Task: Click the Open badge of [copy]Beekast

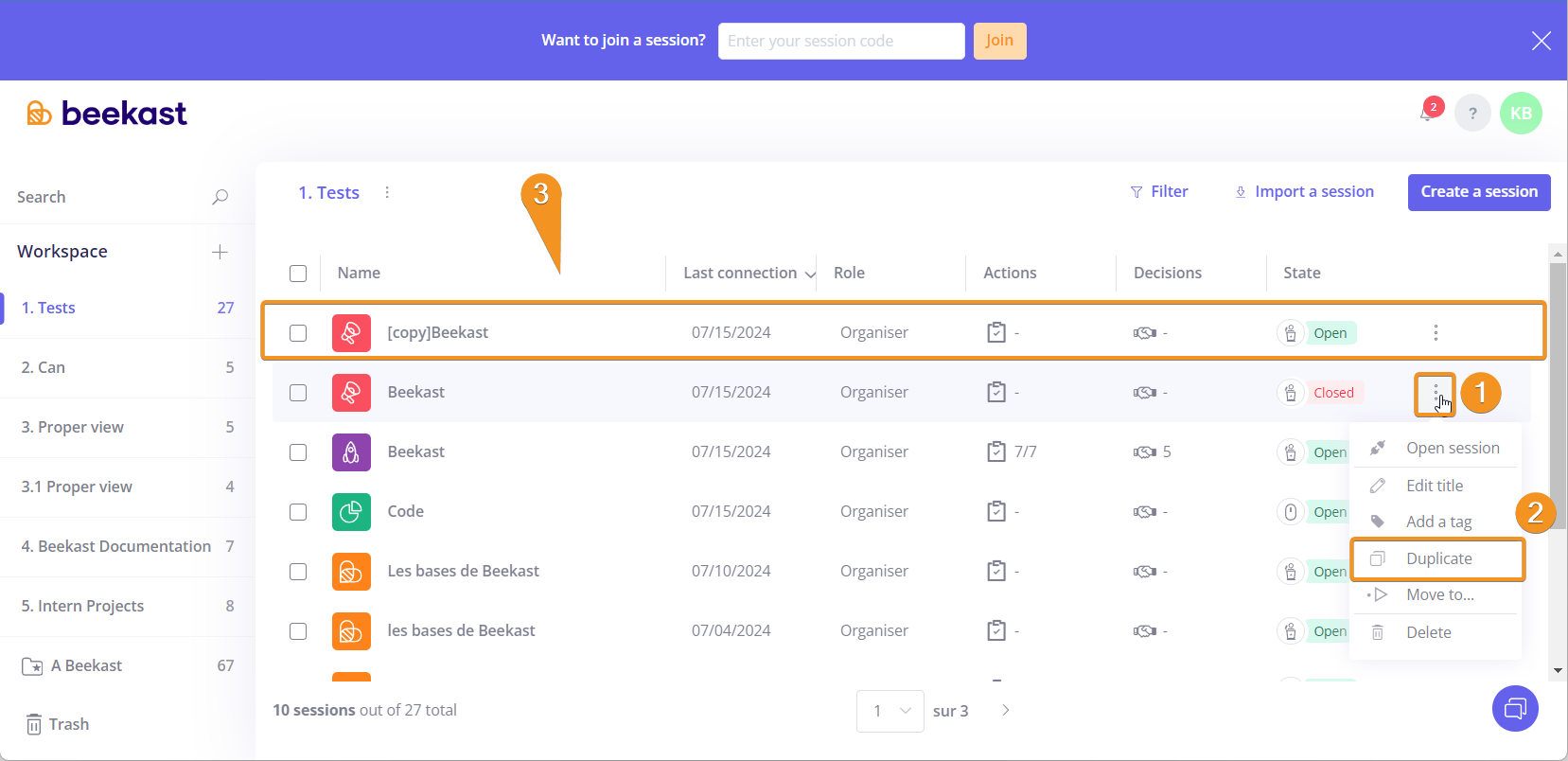Action: 1330,333
